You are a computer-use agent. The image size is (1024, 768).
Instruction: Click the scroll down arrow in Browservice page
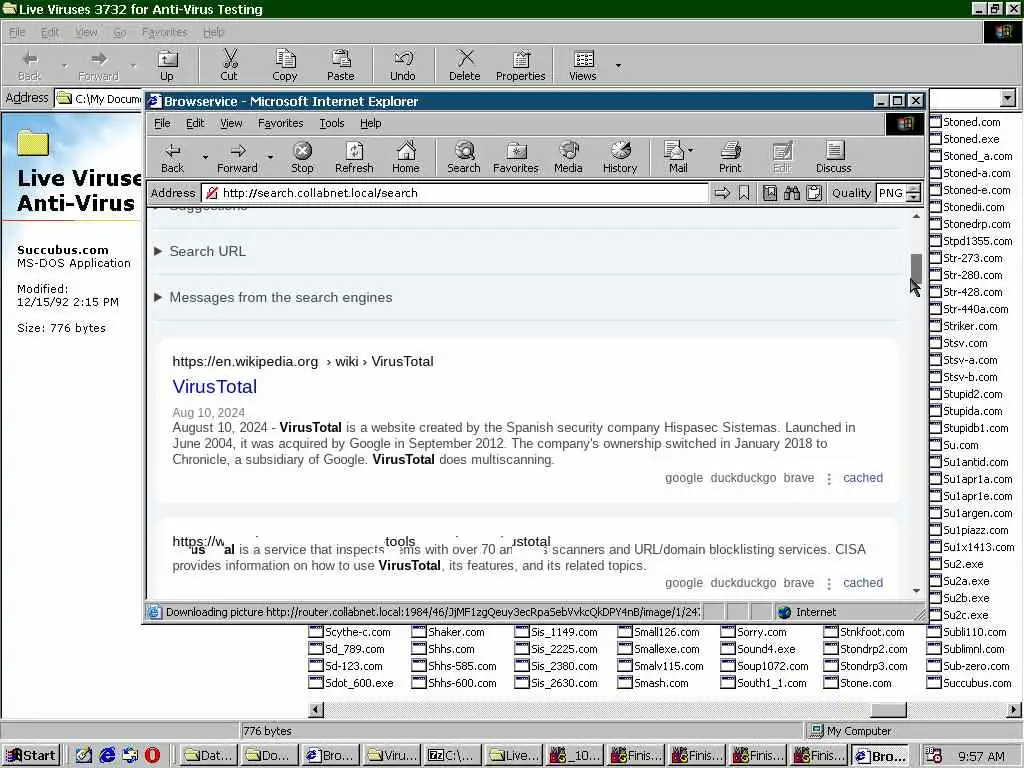point(916,590)
